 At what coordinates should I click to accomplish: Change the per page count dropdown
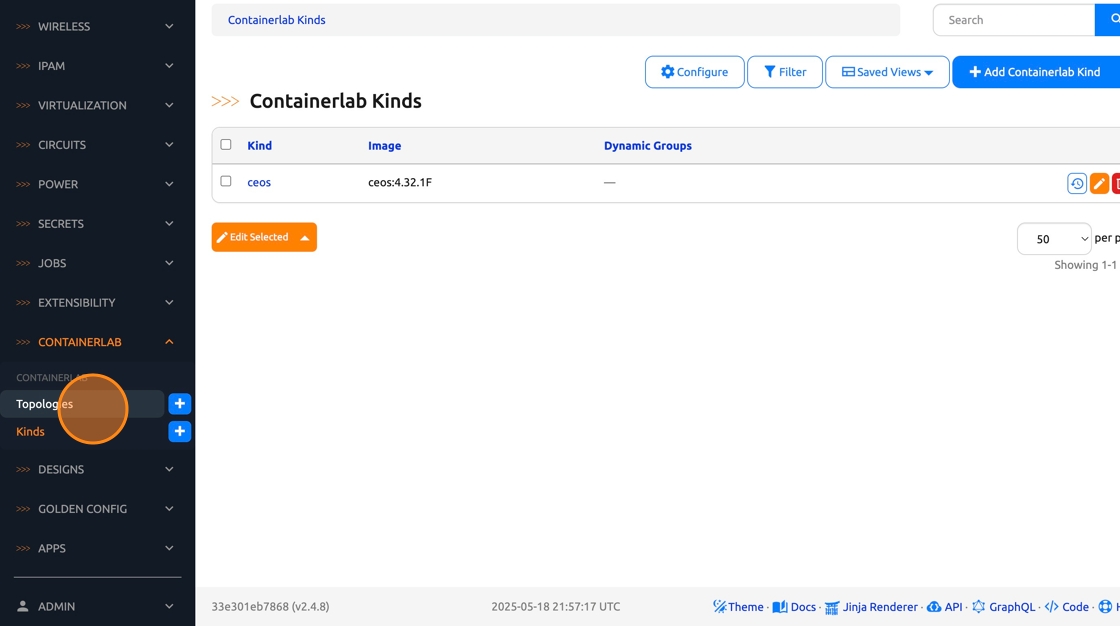pyautogui.click(x=1054, y=239)
